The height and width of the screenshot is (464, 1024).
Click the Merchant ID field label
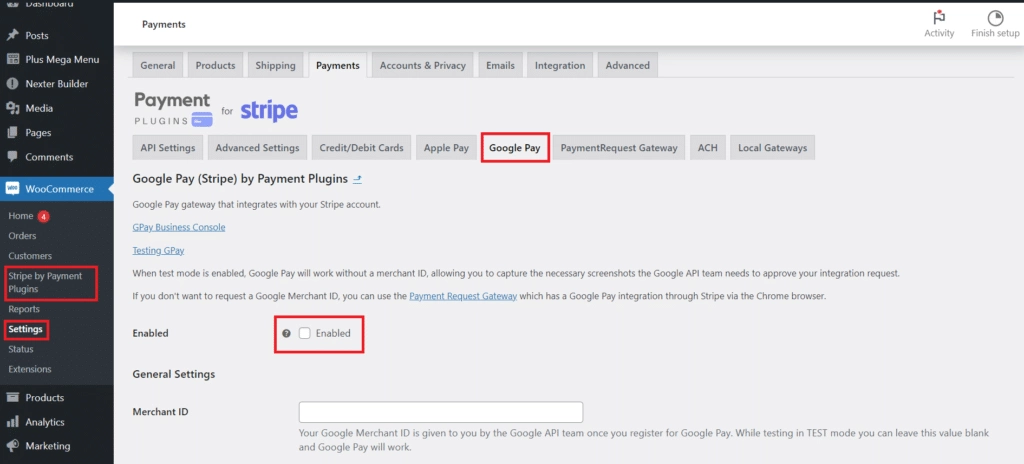point(161,412)
